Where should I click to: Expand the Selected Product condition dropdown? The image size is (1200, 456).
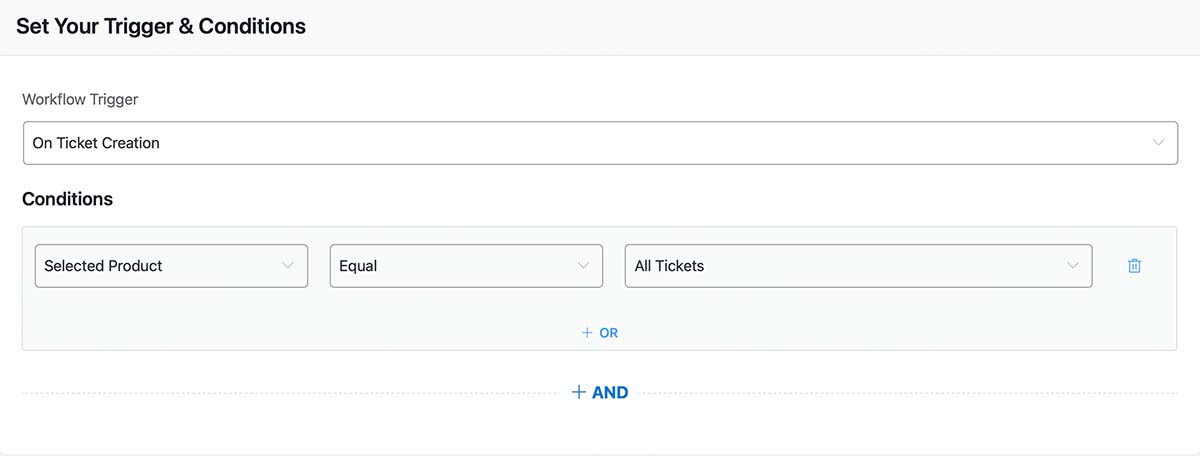click(x=171, y=266)
